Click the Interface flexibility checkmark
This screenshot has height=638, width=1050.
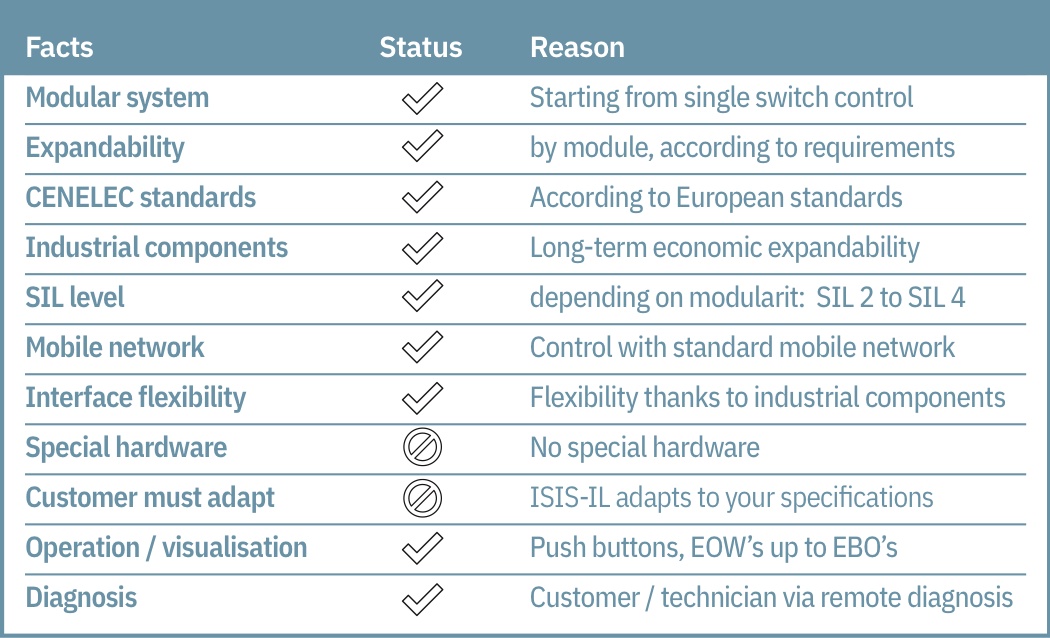point(422,398)
